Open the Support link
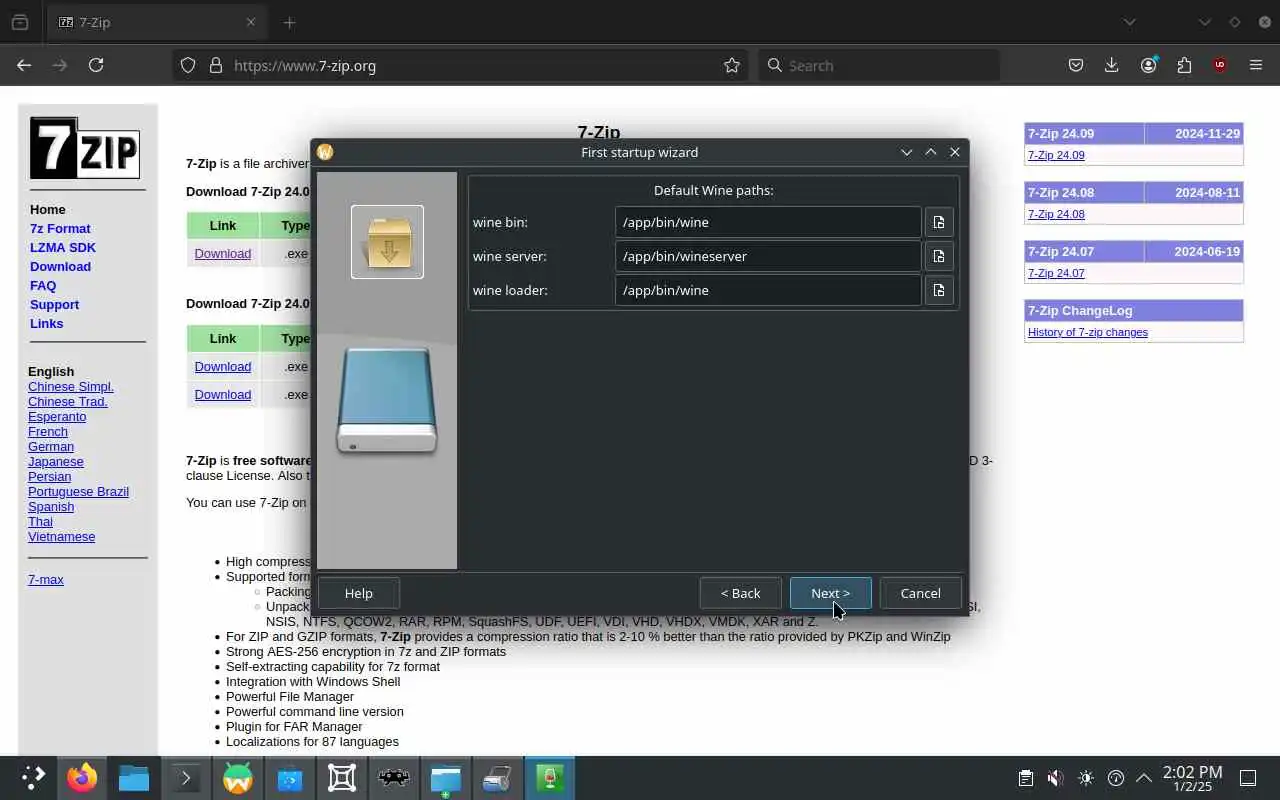 click(x=54, y=304)
